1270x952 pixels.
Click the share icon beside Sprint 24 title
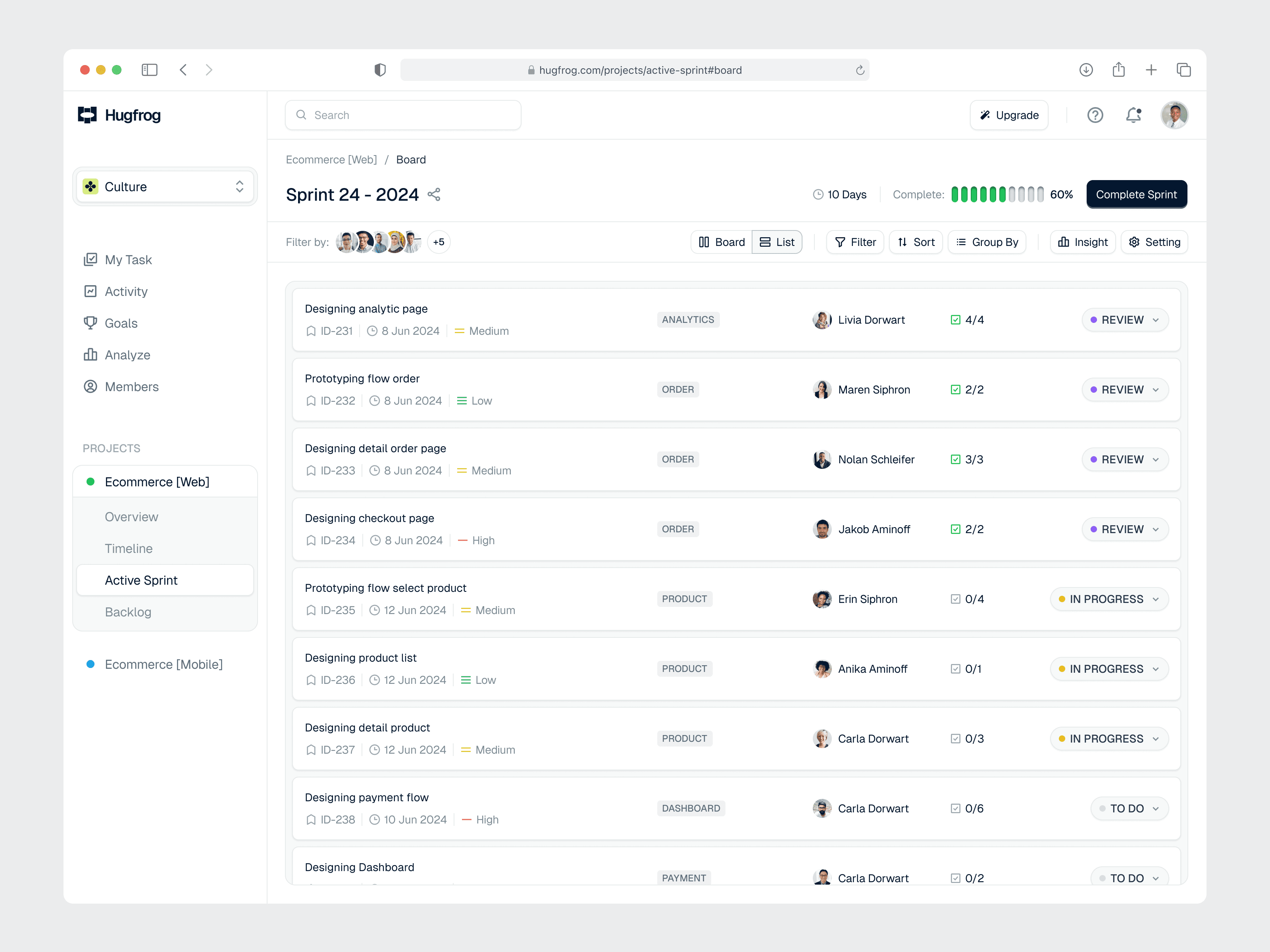tap(434, 194)
